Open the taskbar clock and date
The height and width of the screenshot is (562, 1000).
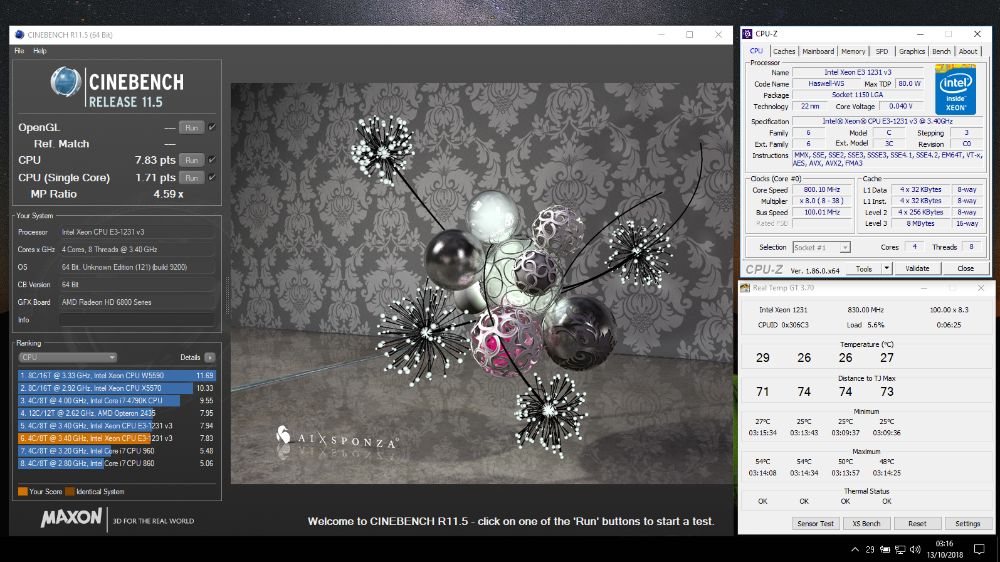(x=945, y=549)
